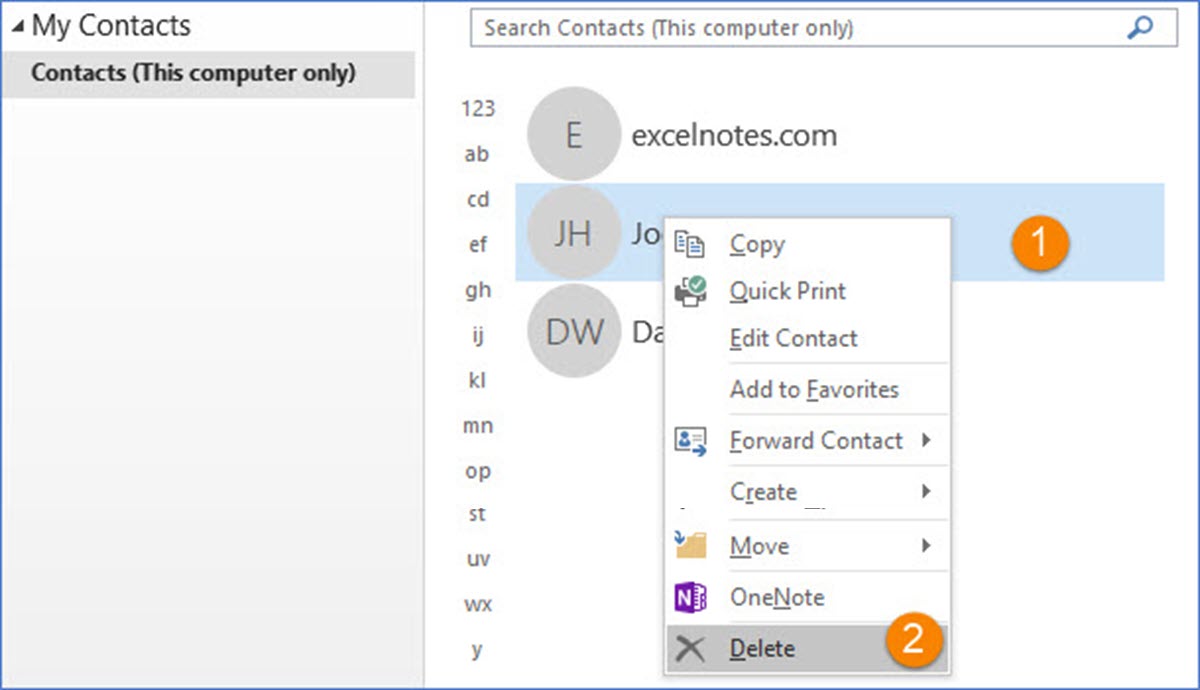
Task: Click the Copy icon in context menu
Action: pos(690,243)
